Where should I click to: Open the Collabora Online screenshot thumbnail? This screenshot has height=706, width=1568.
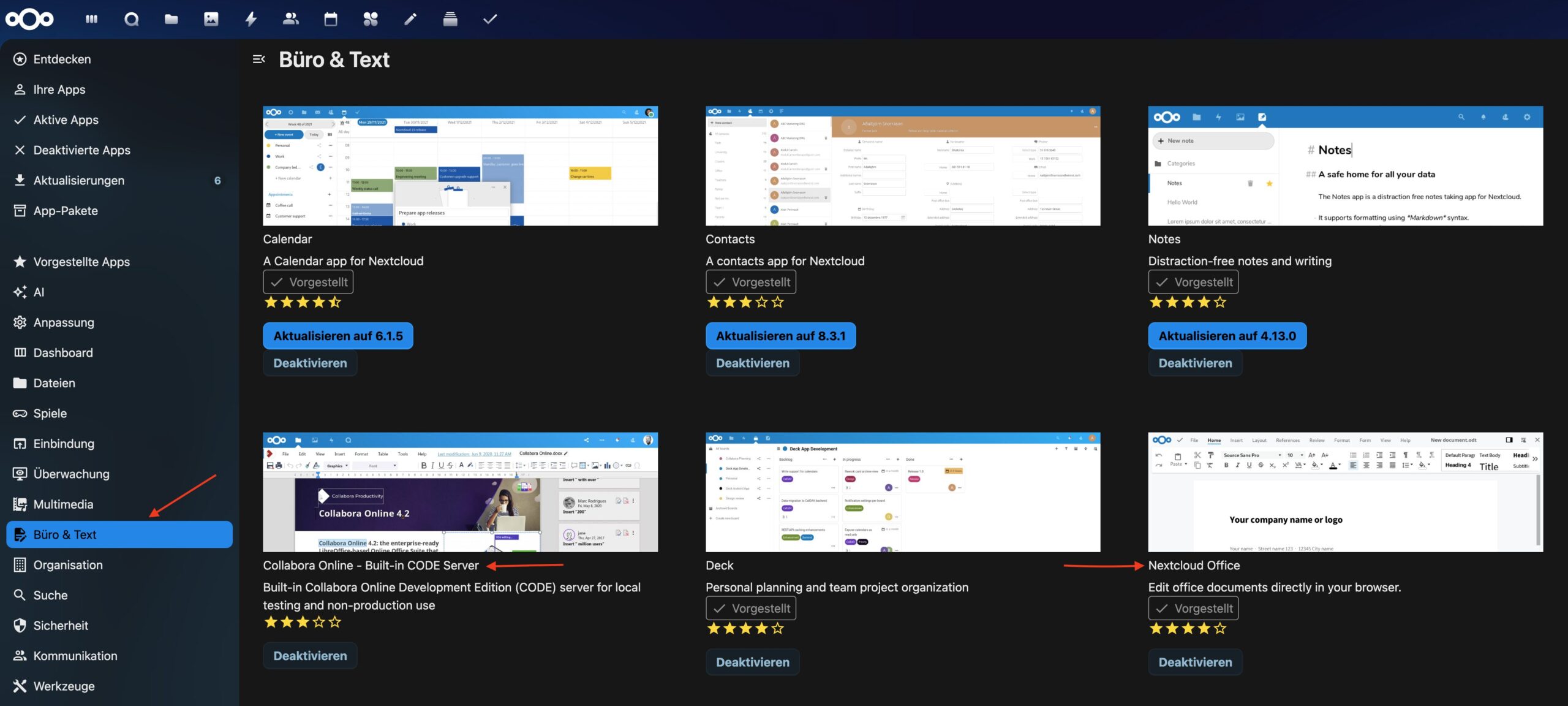460,490
